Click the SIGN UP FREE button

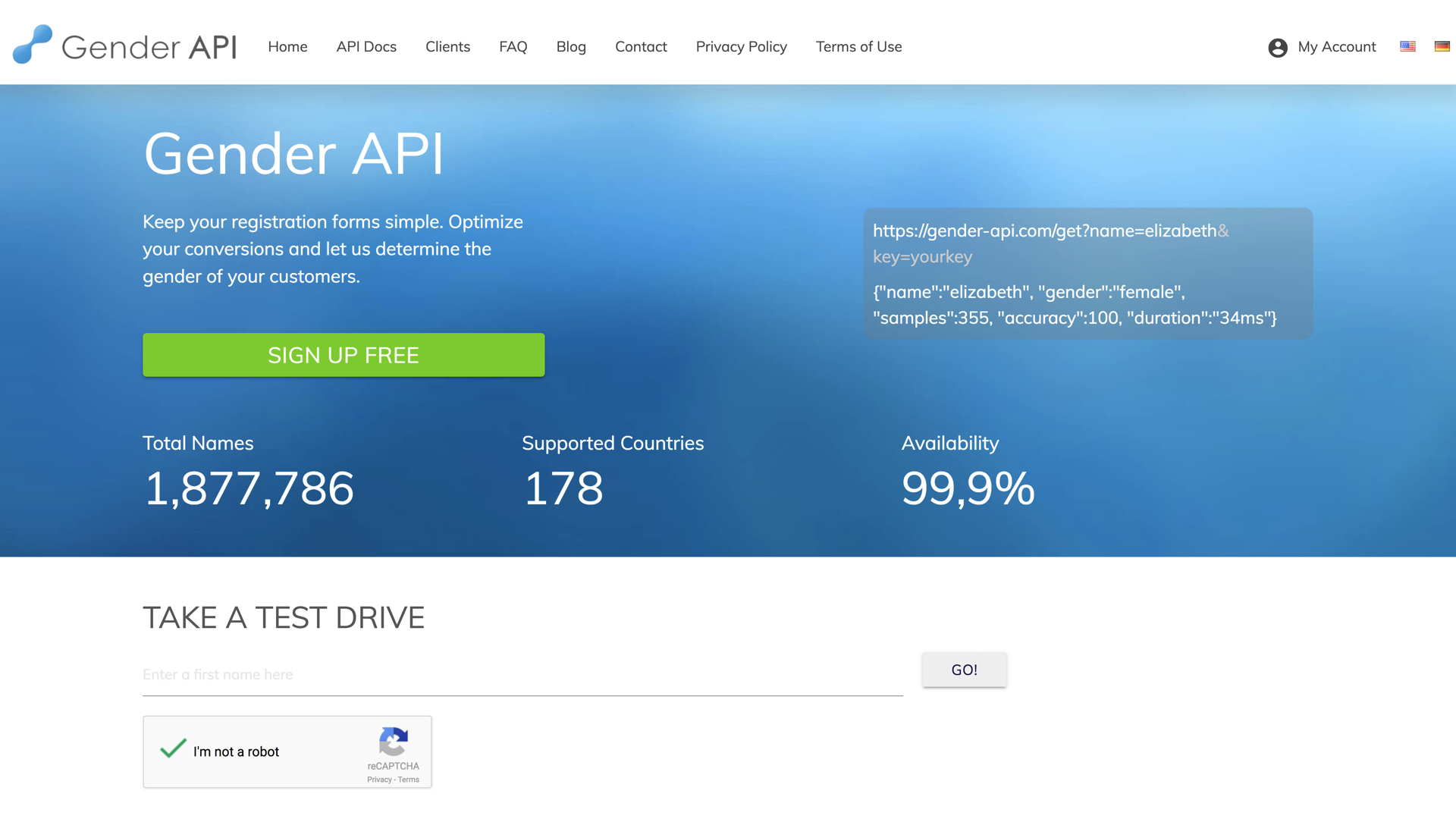344,355
